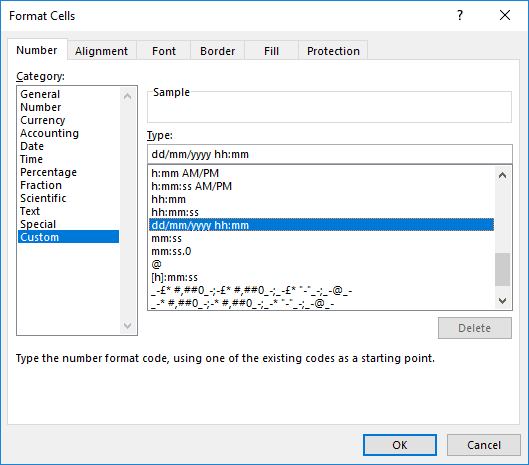Screen dimensions: 529x465
Task: Pick the mm:ss.0 format code
Action: click(x=171, y=251)
